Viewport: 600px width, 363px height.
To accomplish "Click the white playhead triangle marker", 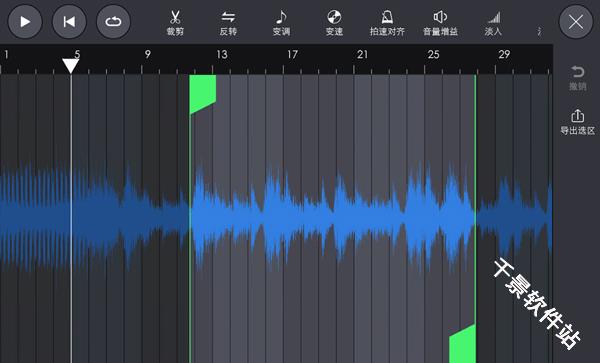I will pos(71,66).
